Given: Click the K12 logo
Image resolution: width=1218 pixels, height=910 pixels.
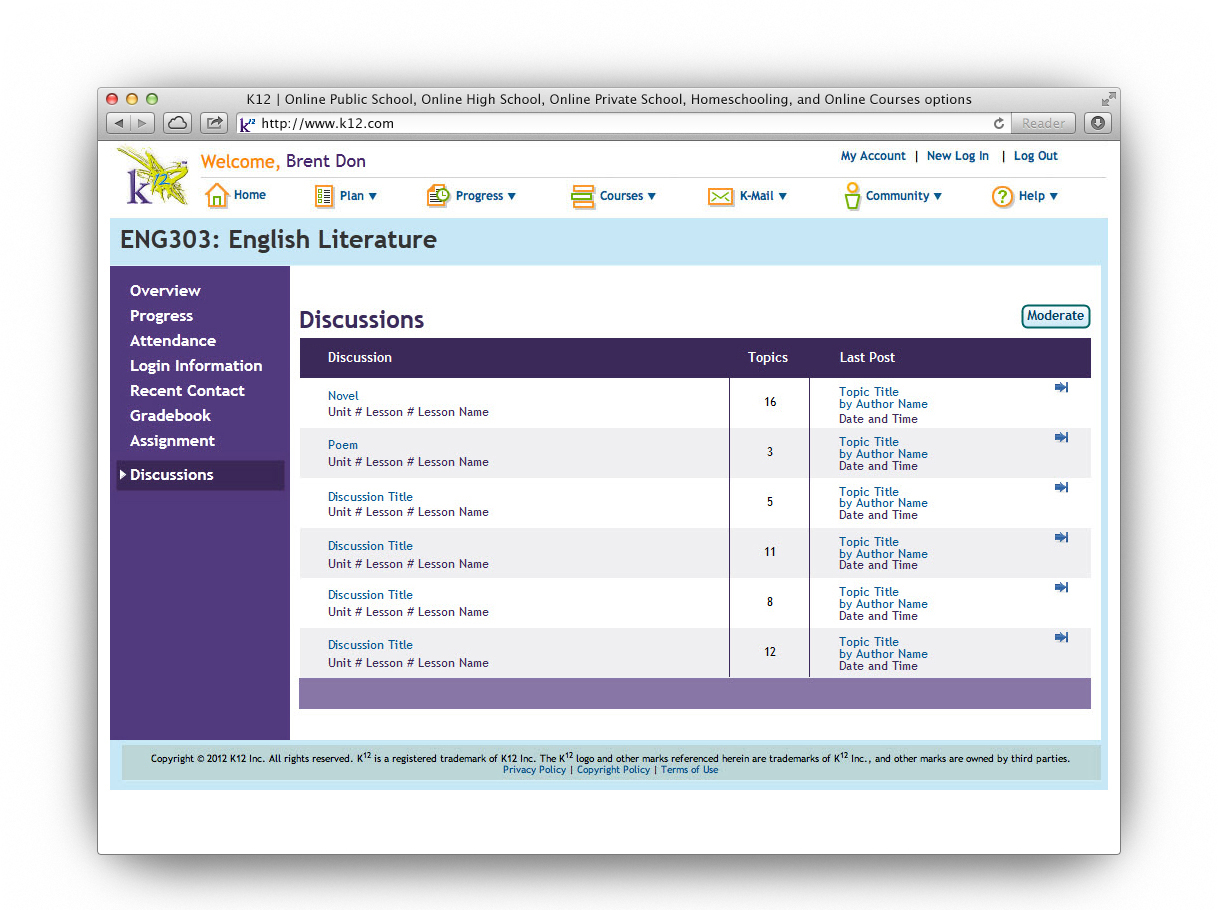Looking at the screenshot, I should [x=152, y=177].
